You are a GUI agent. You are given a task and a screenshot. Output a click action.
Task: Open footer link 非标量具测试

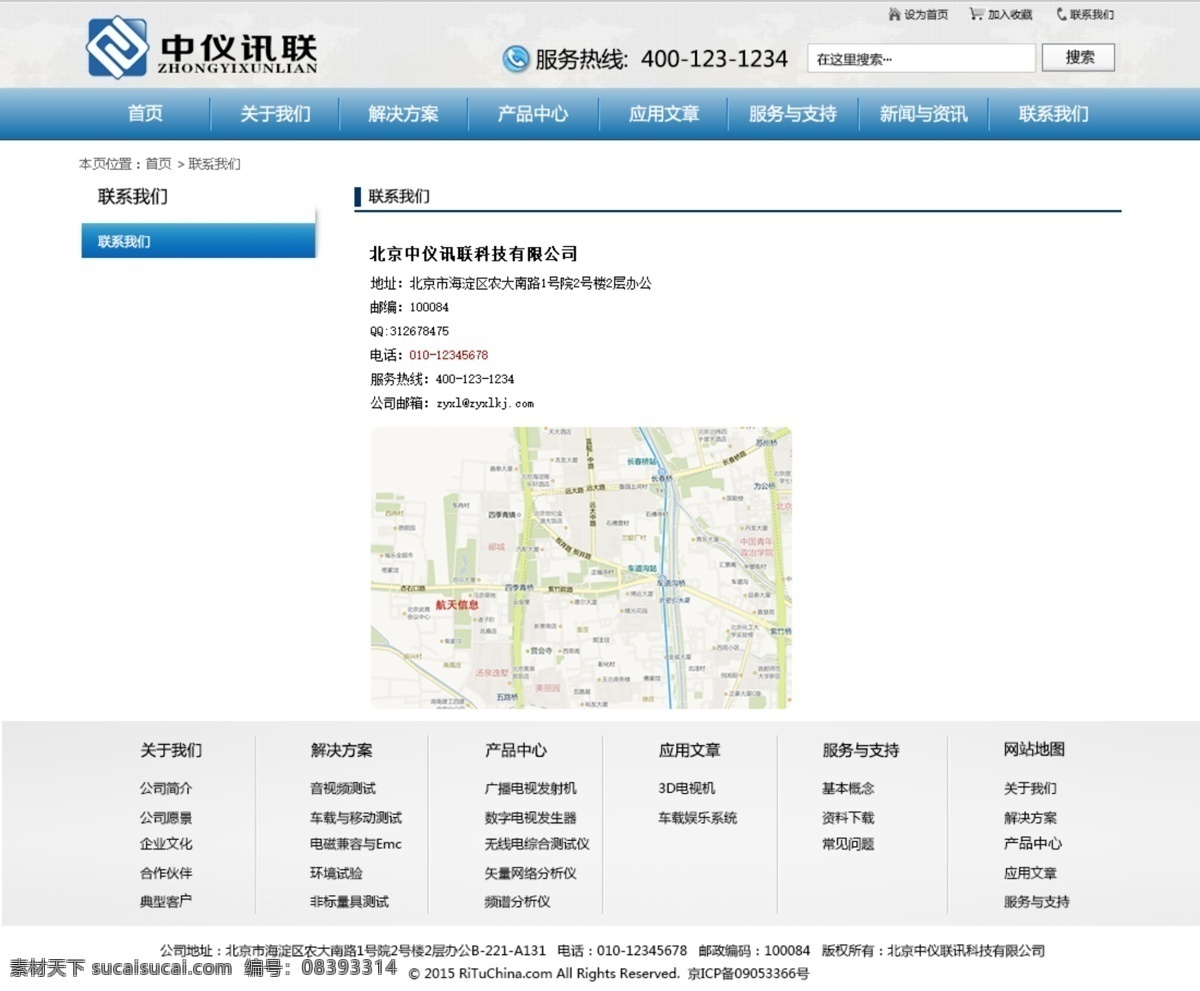(x=349, y=901)
